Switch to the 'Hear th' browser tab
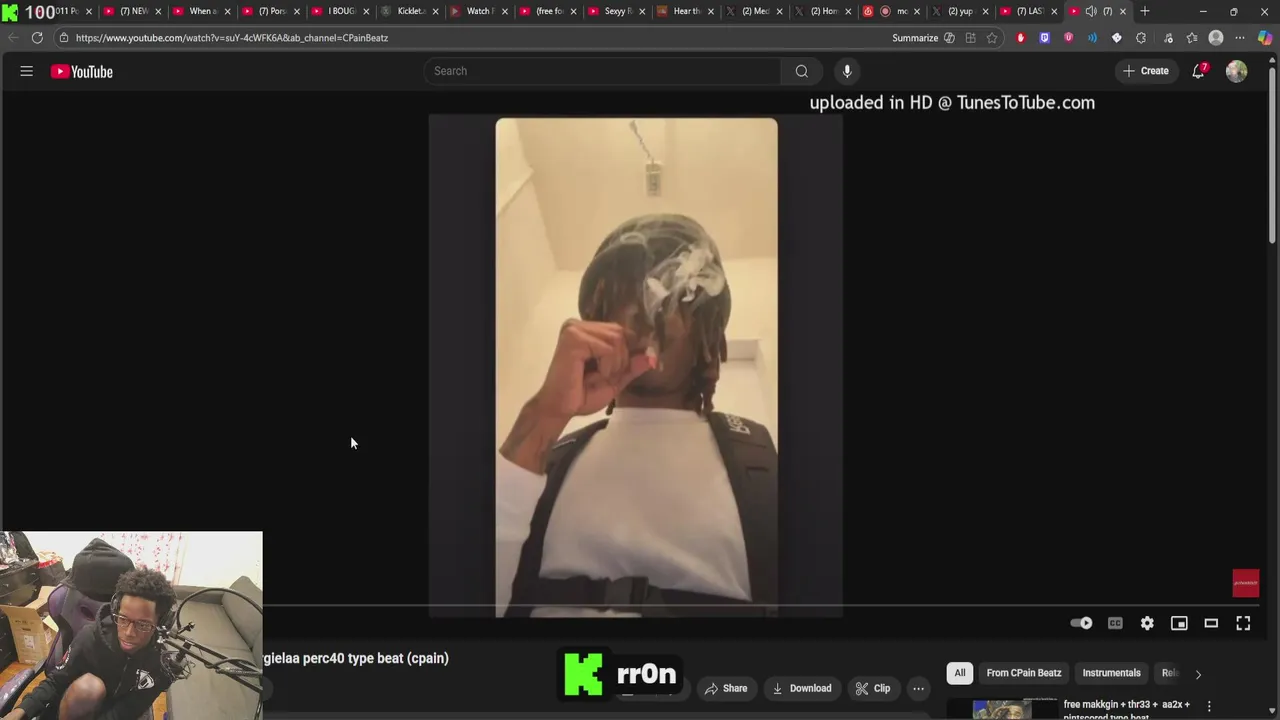The image size is (1280, 720). (686, 11)
